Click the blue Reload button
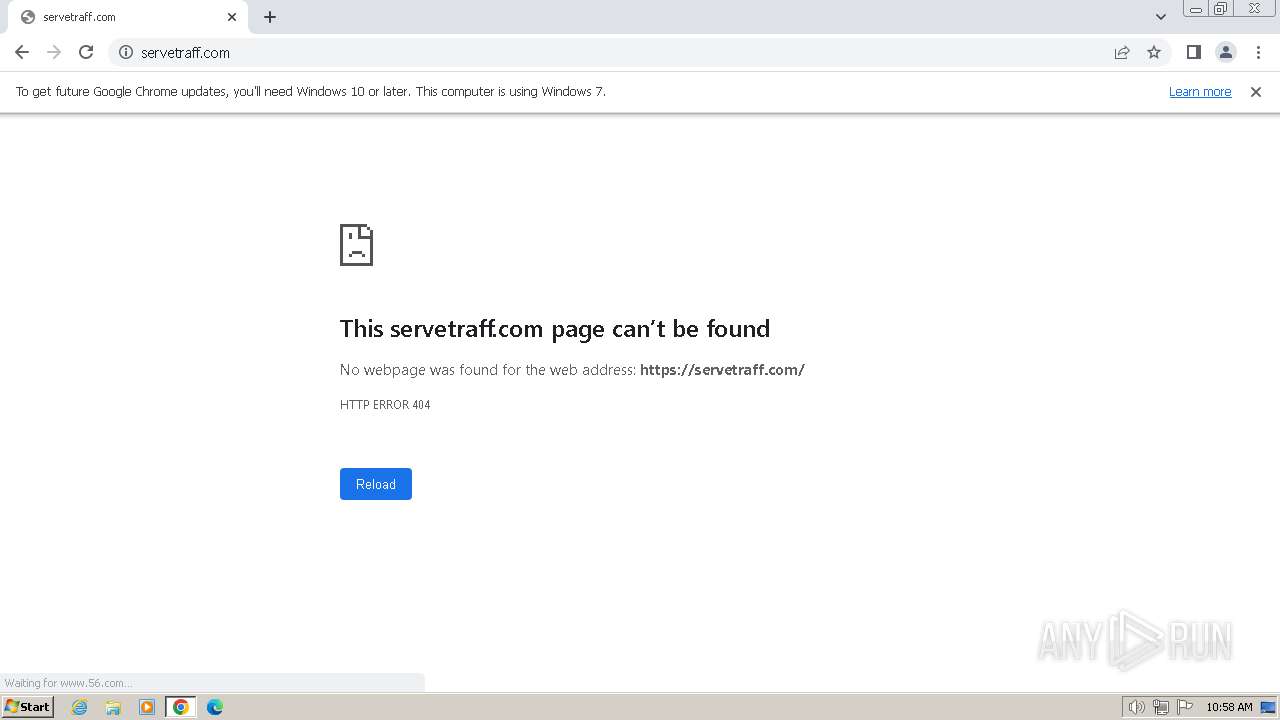This screenshot has height=720, width=1280. 376,484
